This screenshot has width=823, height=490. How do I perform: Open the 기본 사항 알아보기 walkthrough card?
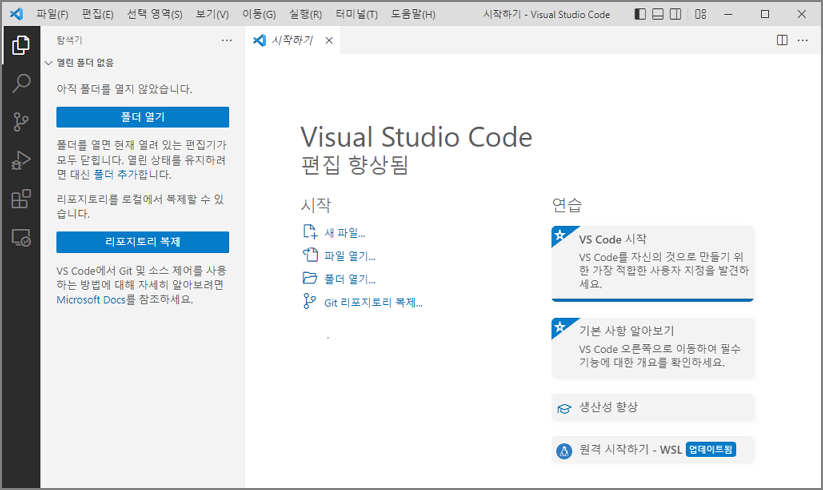click(653, 348)
